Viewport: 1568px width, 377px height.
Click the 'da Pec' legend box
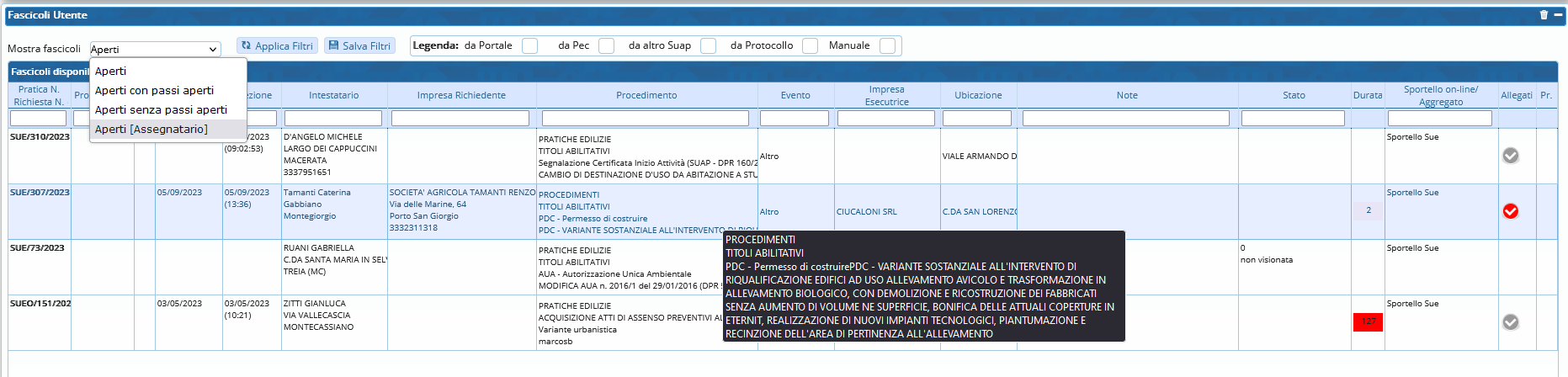click(x=606, y=45)
